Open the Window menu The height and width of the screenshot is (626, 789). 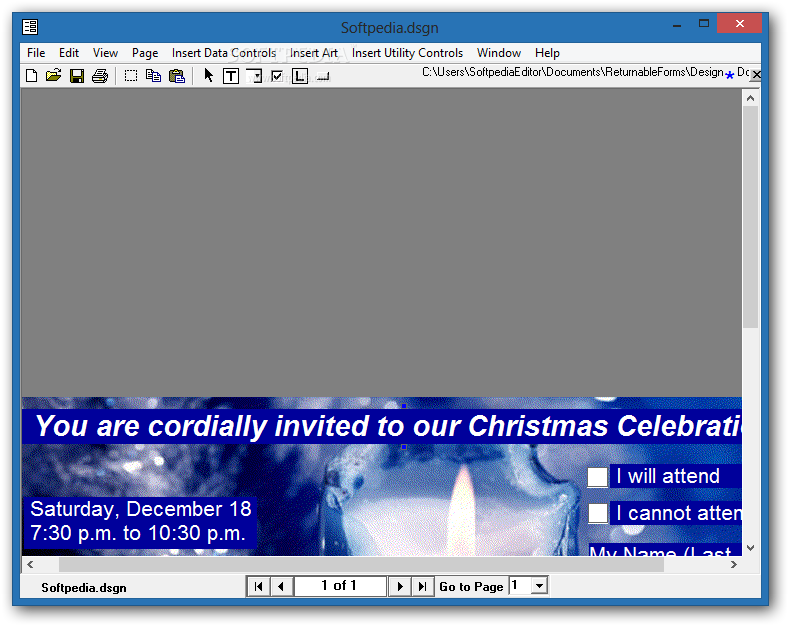(x=499, y=53)
